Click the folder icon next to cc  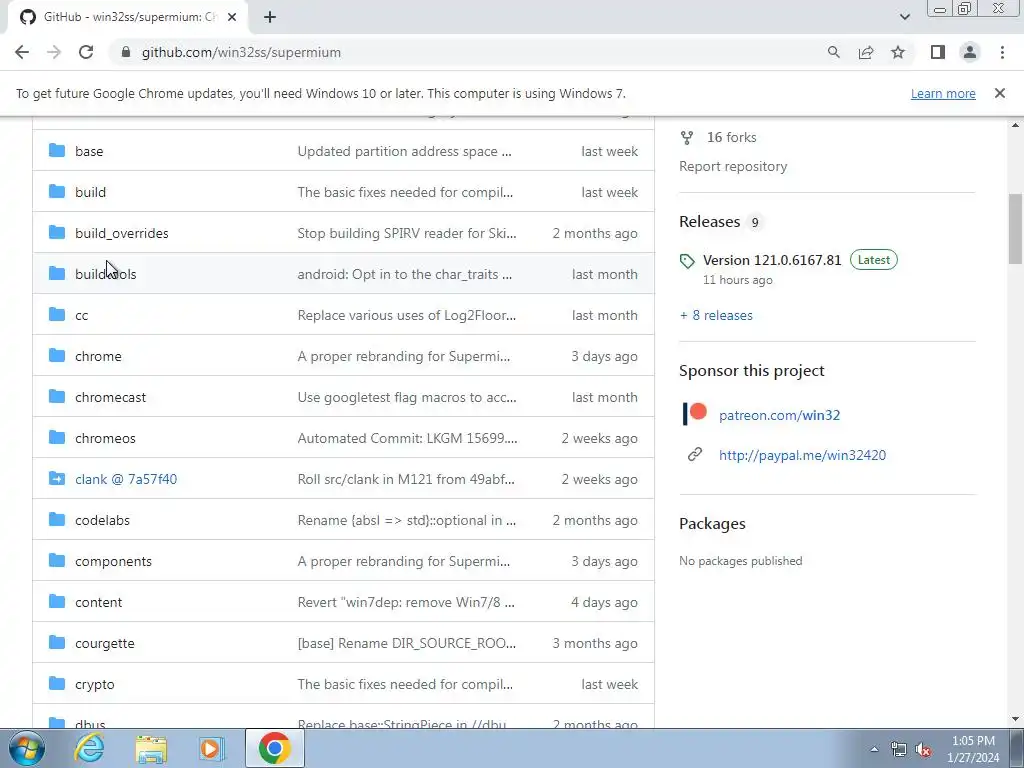point(57,315)
